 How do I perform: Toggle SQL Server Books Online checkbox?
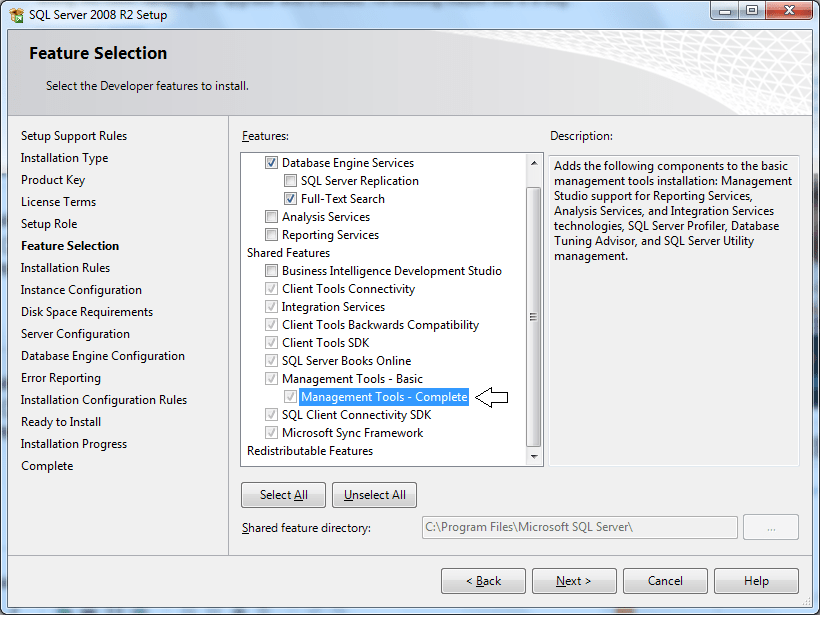tap(271, 361)
